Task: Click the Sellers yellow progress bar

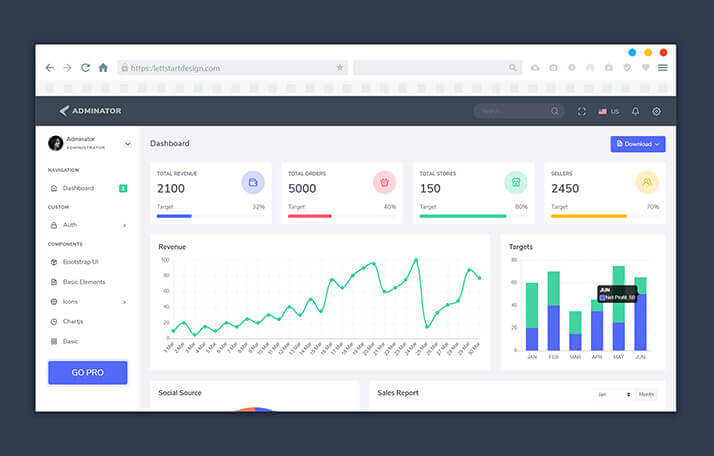Action: pyautogui.click(x=589, y=216)
